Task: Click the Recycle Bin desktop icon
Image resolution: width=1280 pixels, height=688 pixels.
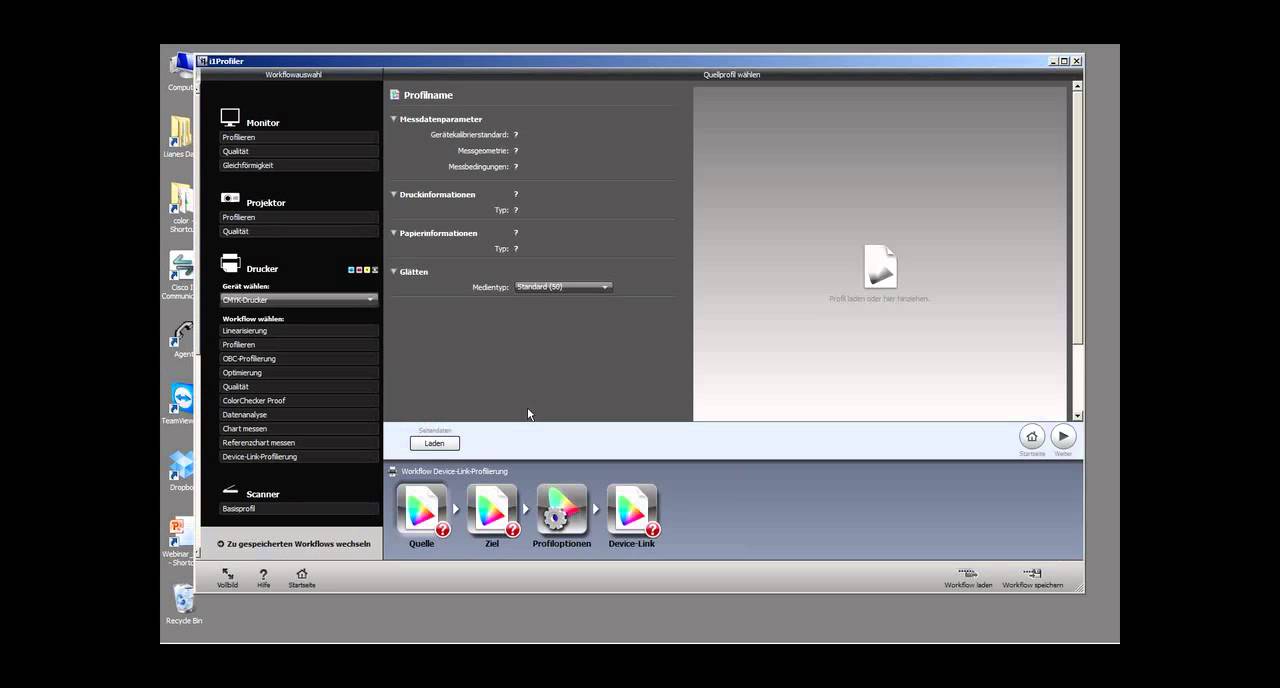Action: [183, 598]
